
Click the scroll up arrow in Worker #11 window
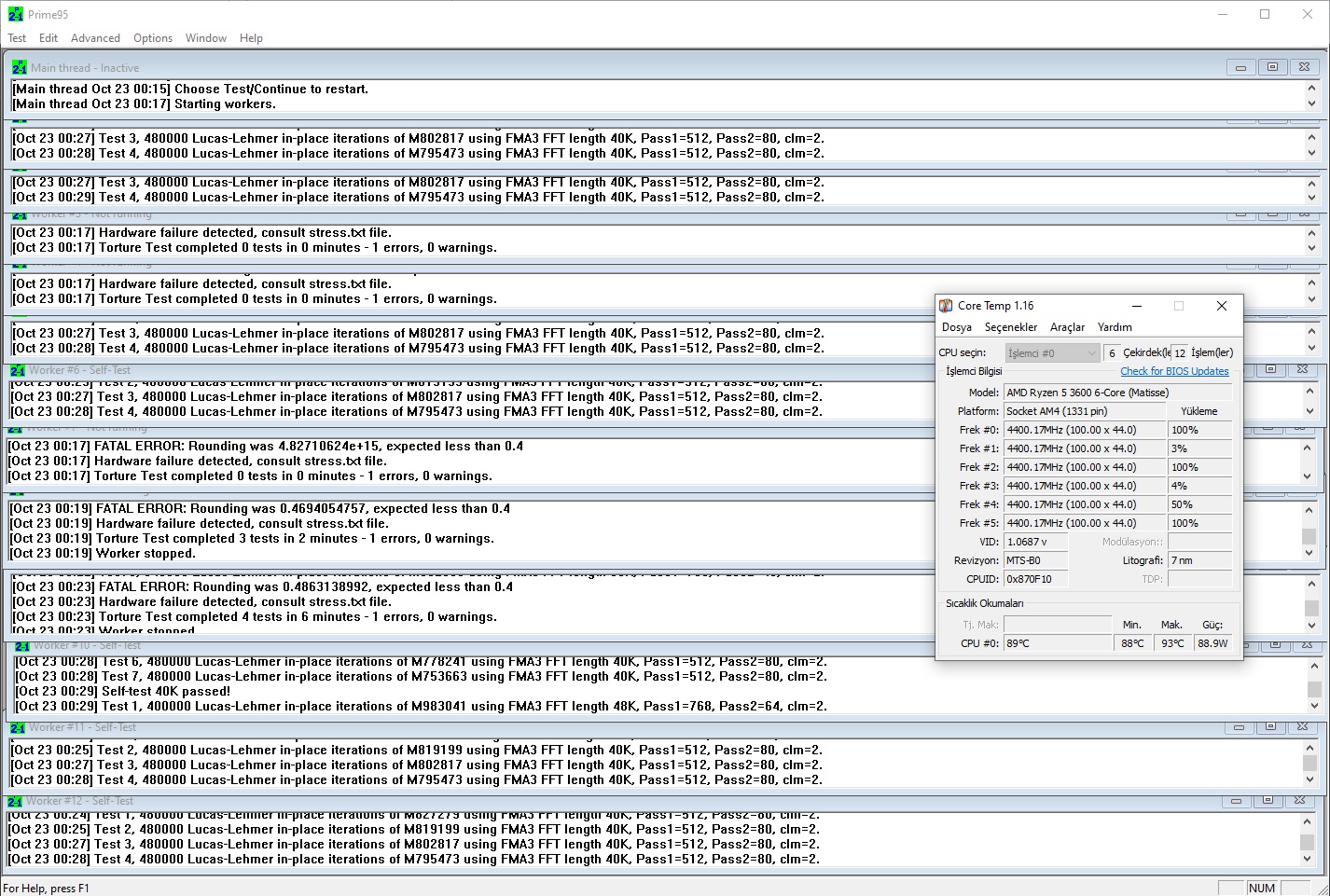pos(1310,750)
